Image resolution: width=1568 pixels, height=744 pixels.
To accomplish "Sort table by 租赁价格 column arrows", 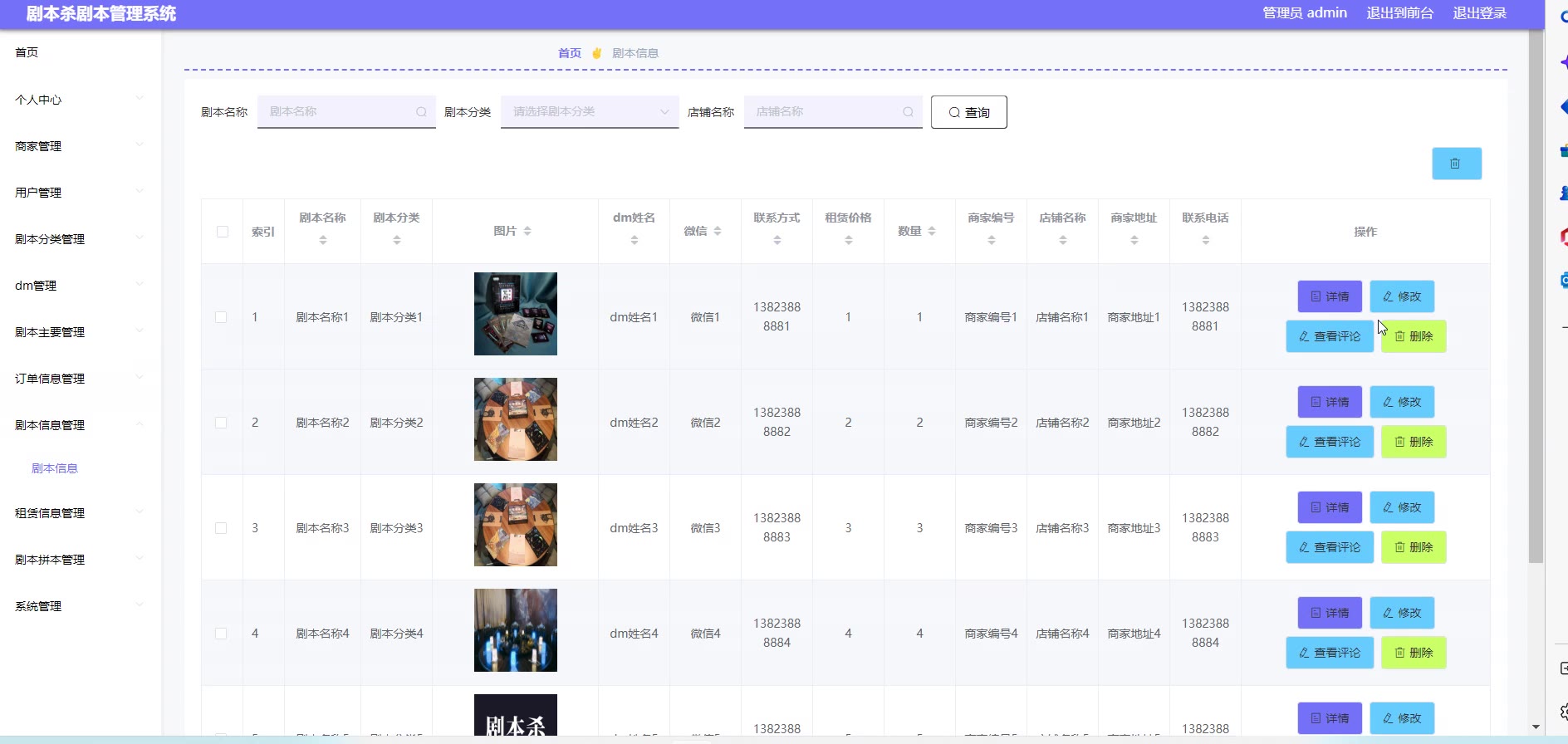I will (848, 241).
